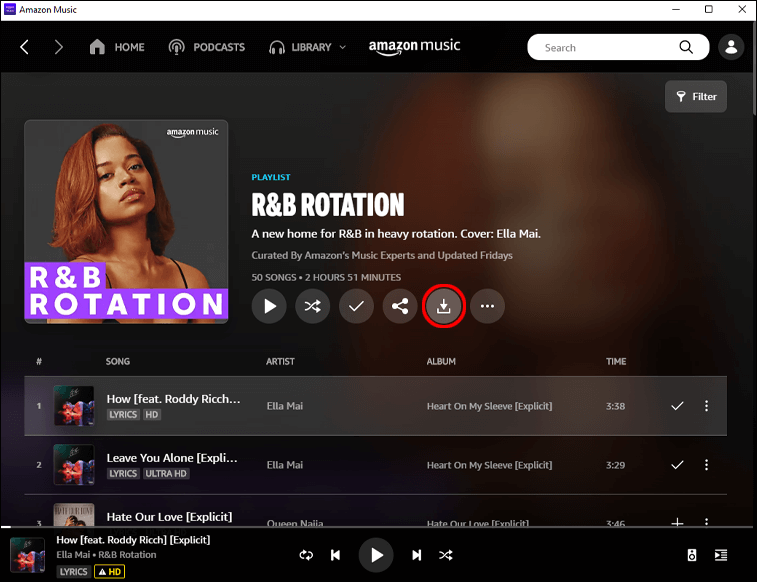The width and height of the screenshot is (757, 582).
Task: Open the play queue icon
Action: pyautogui.click(x=721, y=555)
